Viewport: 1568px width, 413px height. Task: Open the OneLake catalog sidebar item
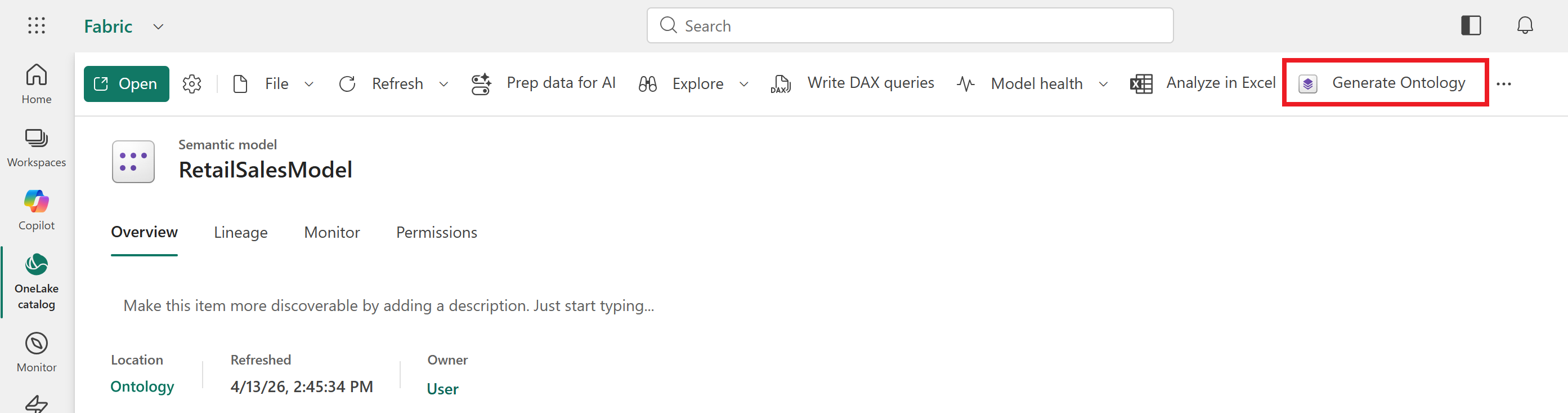point(37,282)
